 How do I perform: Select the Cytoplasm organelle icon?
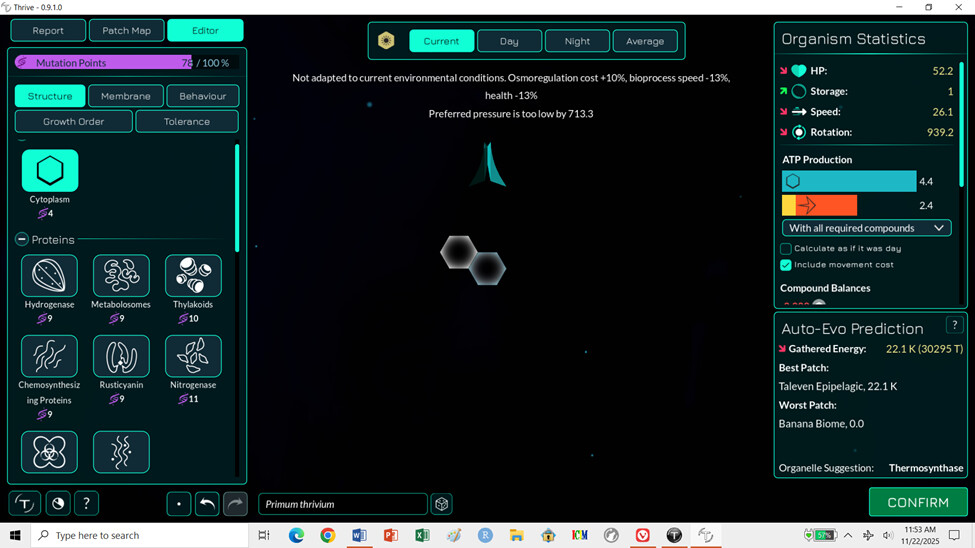click(50, 171)
